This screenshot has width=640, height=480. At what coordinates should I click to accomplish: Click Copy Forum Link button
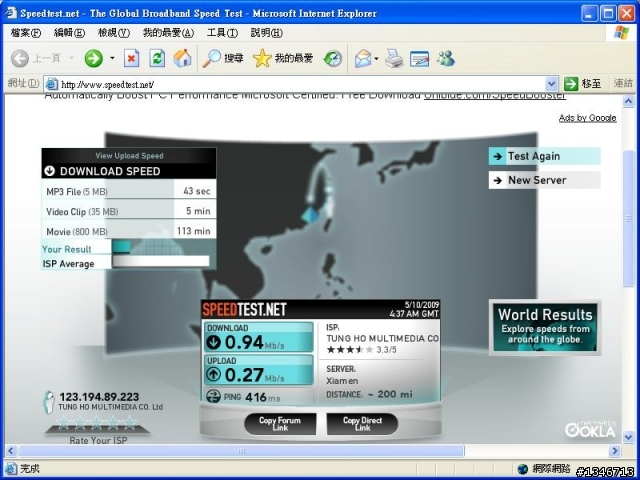coord(280,424)
